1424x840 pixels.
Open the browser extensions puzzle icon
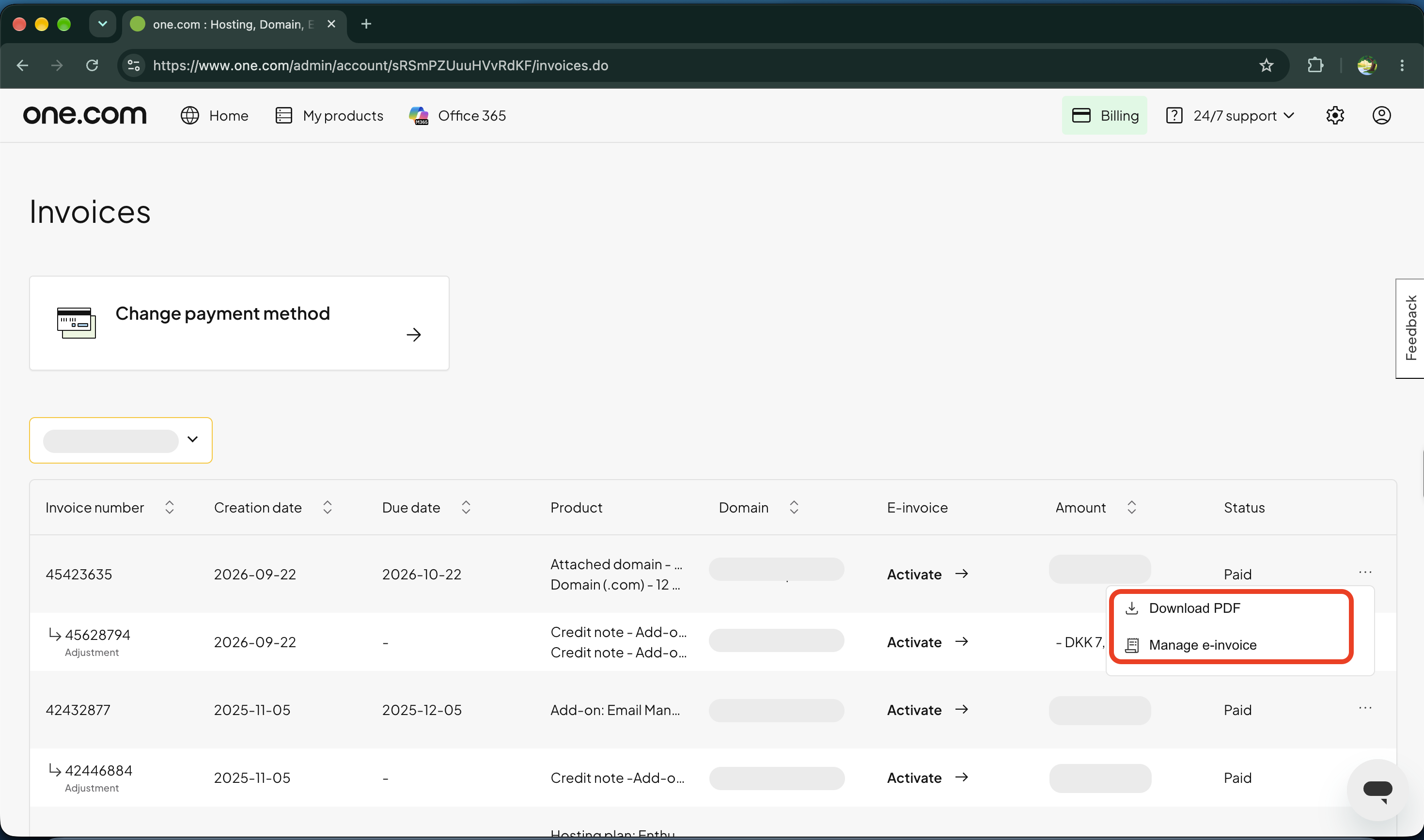coord(1315,66)
